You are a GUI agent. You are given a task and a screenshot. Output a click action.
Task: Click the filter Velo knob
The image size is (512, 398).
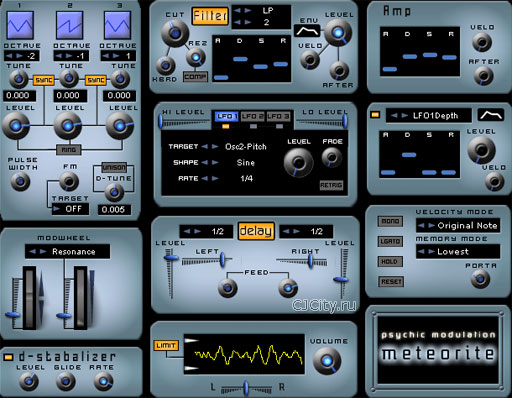tap(310, 60)
